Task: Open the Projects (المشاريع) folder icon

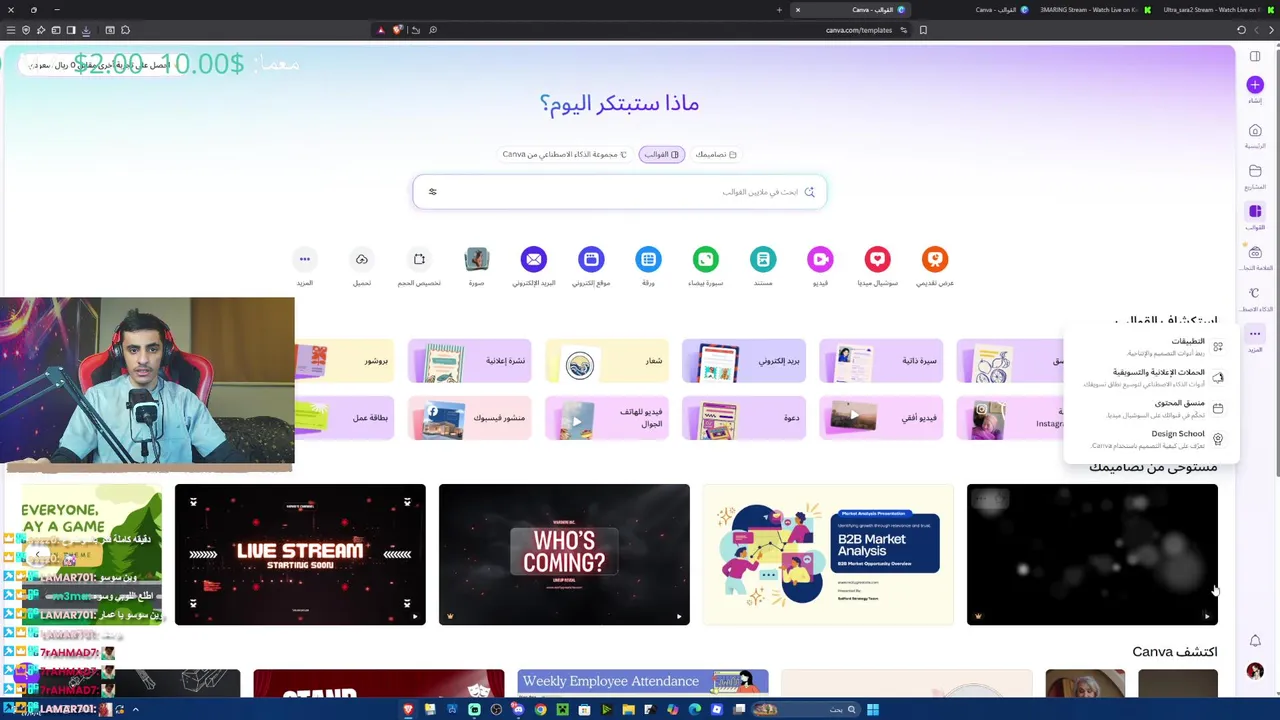Action: (1255, 171)
